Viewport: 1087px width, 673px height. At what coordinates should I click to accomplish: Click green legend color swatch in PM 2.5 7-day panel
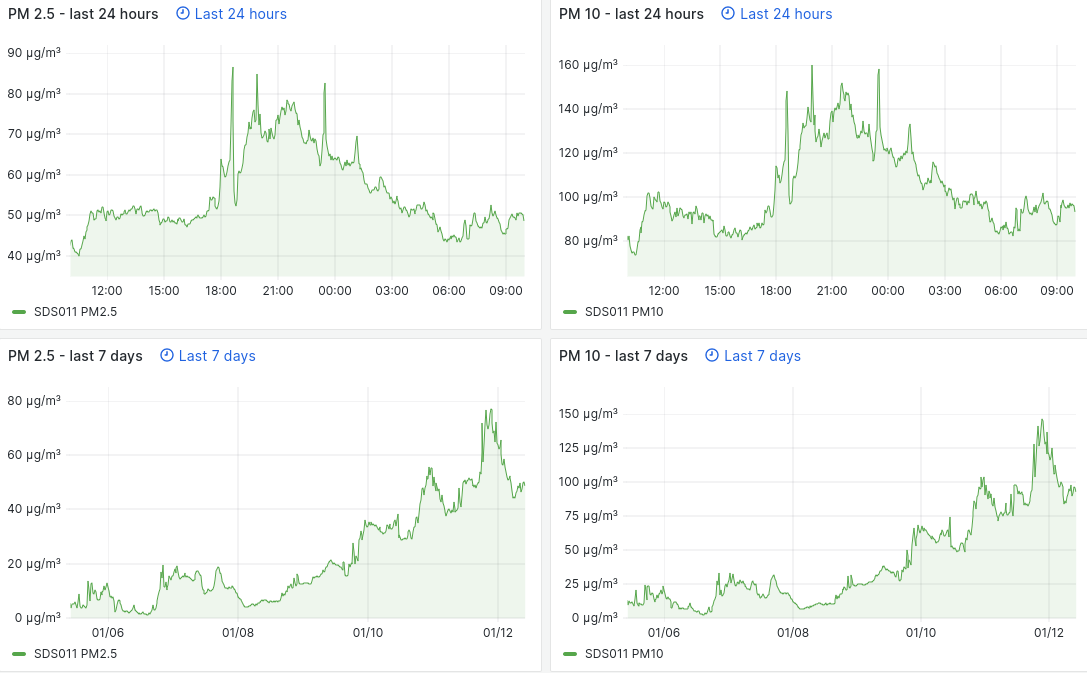[19, 654]
